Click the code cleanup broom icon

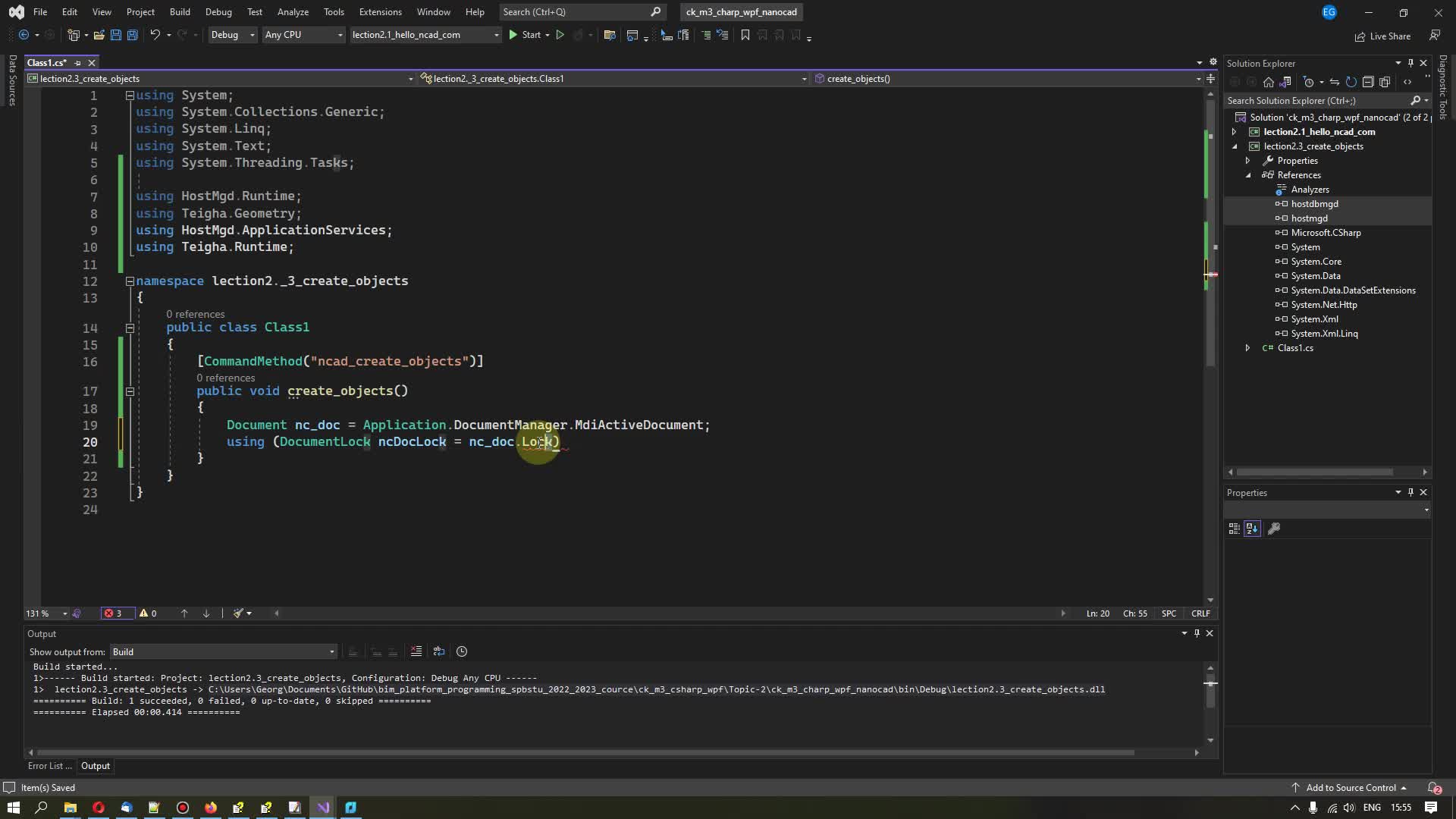[238, 613]
